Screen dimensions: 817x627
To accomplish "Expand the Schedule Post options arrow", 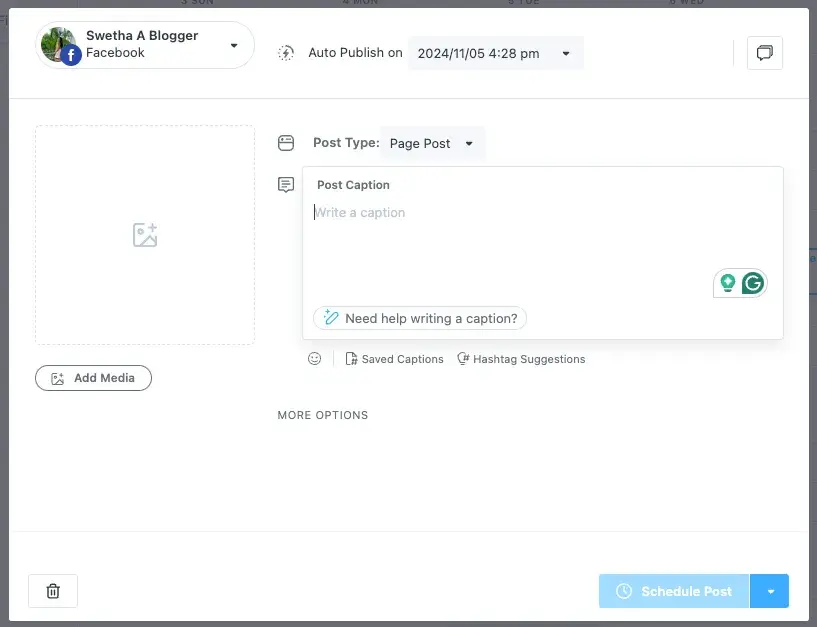I will [x=770, y=591].
